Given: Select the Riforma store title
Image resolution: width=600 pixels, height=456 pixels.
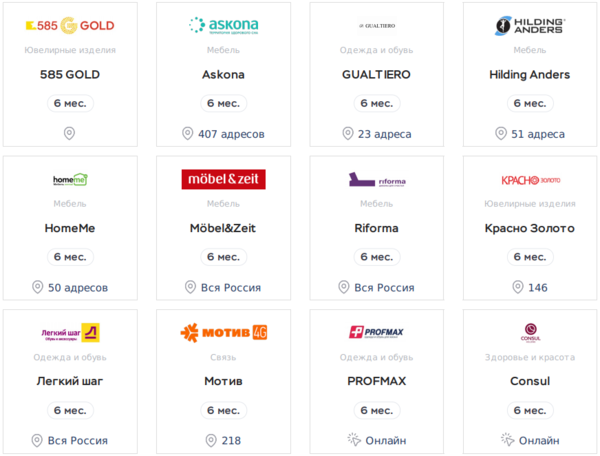Looking at the screenshot, I should coord(377,228).
